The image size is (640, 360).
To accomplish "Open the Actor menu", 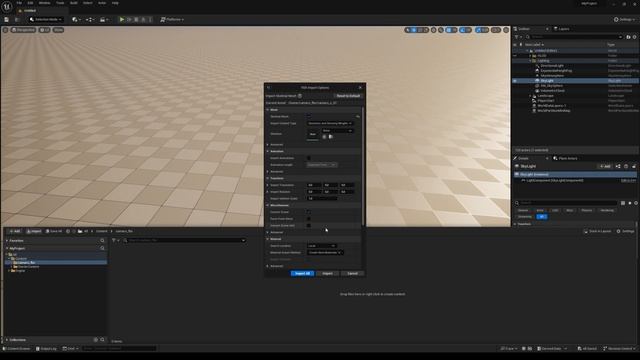I will [102, 3].
